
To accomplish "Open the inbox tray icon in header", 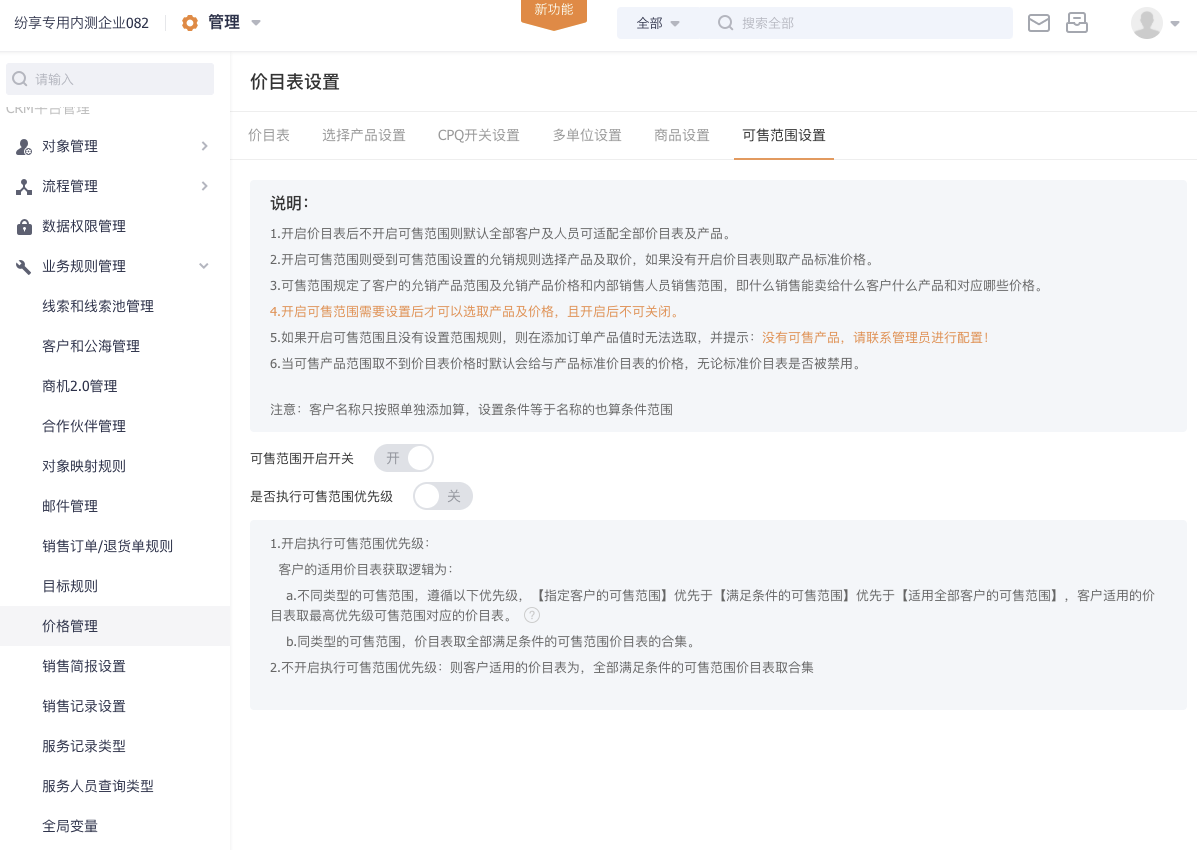I will (1077, 23).
